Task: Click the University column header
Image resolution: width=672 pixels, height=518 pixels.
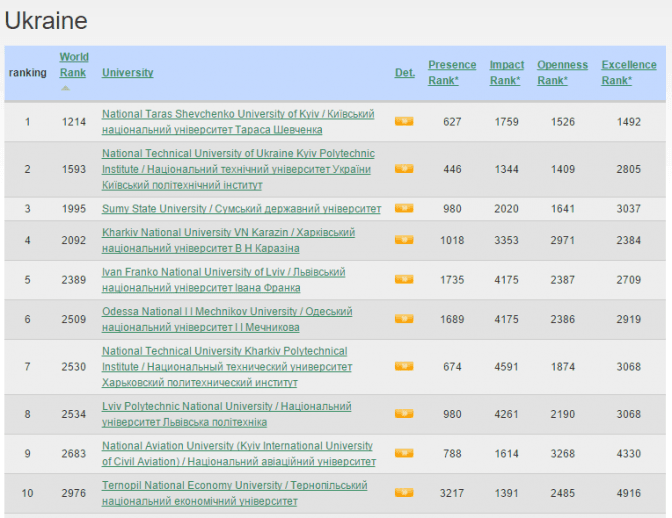Action: pos(127,72)
